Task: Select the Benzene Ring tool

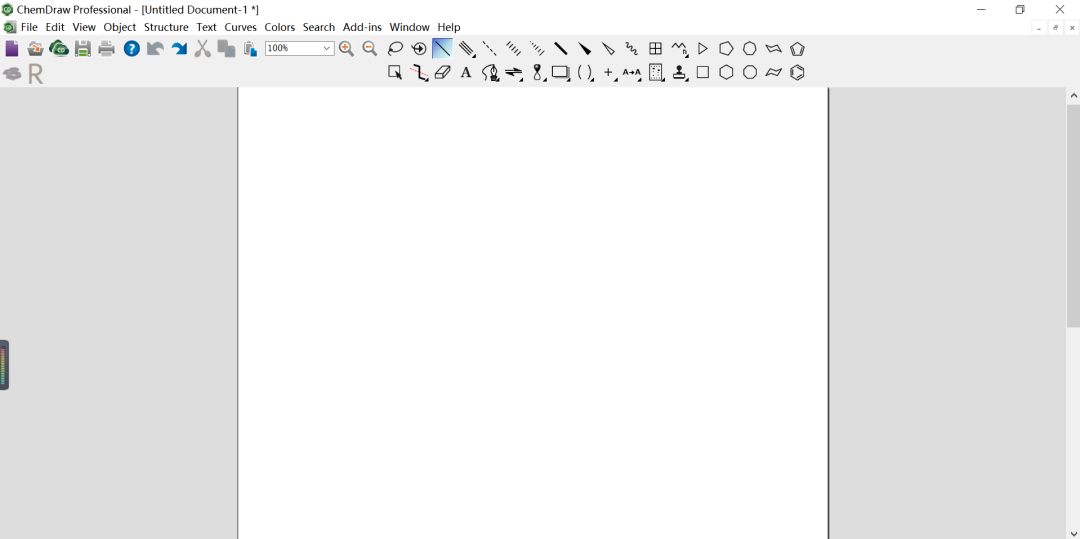Action: tap(797, 72)
